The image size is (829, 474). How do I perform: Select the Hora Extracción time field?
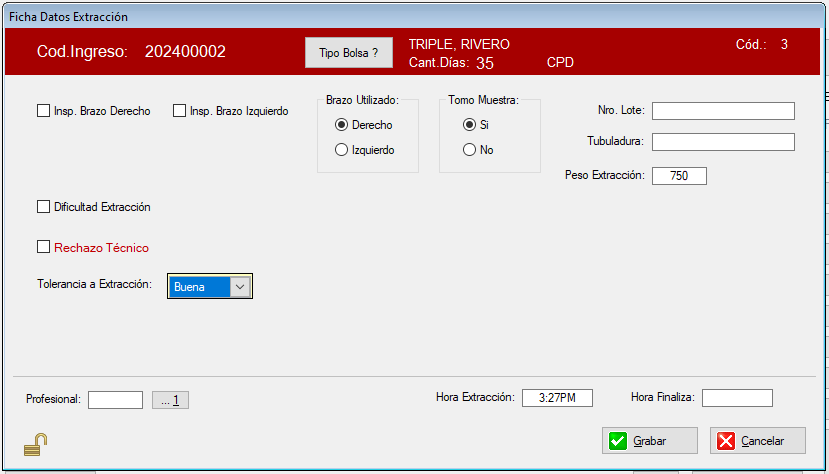tap(557, 398)
